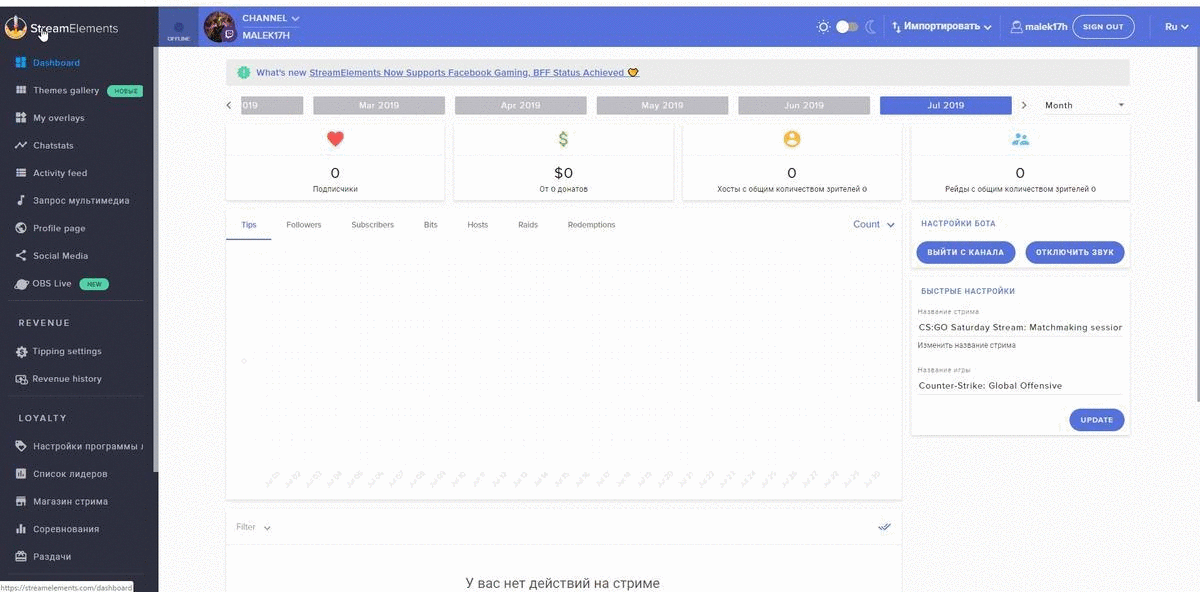Click the blue raids people icon
Screen dimensions: 1200x592
click(x=1020, y=139)
